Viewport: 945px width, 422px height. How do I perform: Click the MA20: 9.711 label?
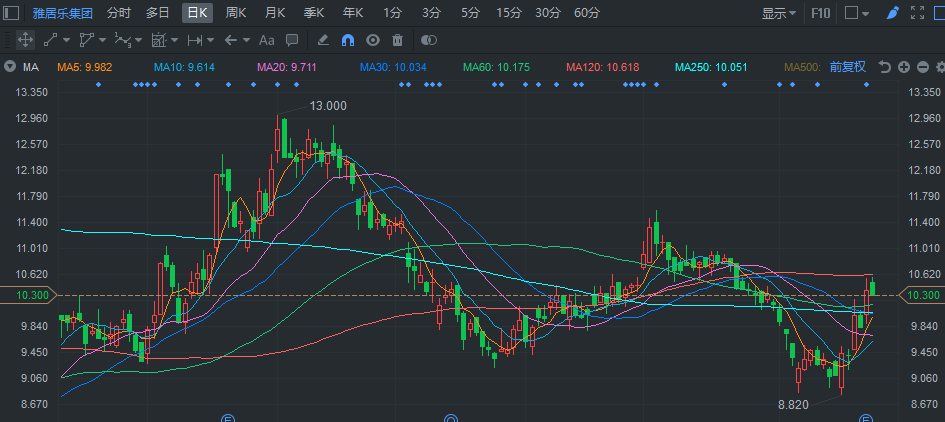pyautogui.click(x=287, y=68)
